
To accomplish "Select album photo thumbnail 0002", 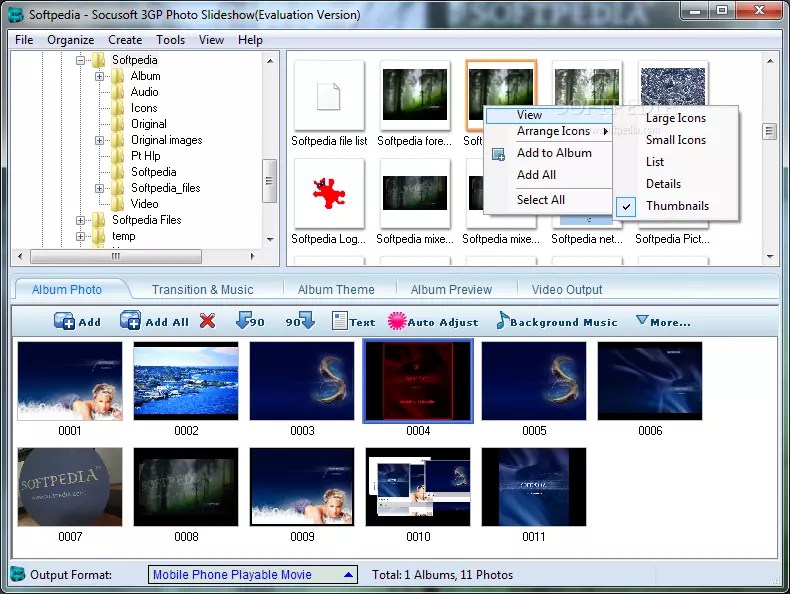I will click(186, 381).
